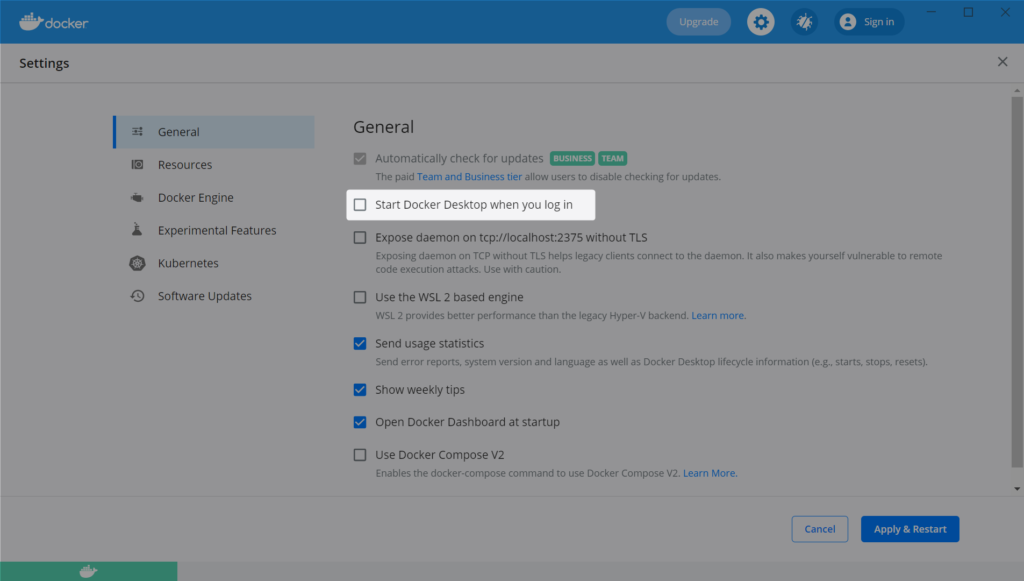
Task: Open the Kubernetes settings section
Action: click(x=214, y=263)
